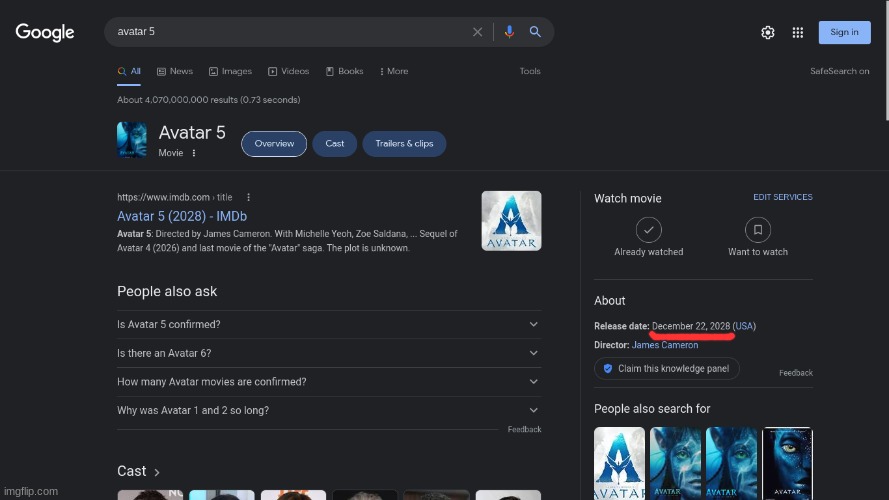Clear the search box with the X icon

[x=478, y=32]
